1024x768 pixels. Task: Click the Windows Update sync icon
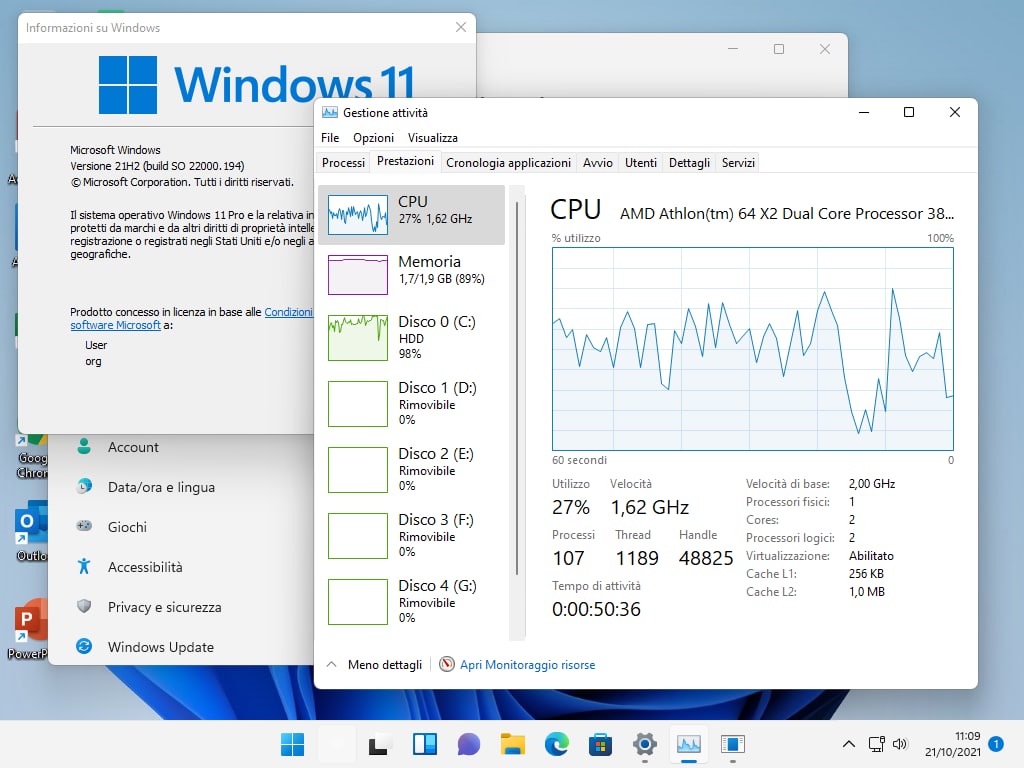pyautogui.click(x=84, y=647)
